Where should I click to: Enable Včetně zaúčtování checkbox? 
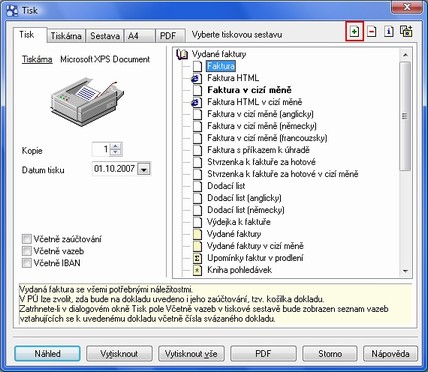point(27,239)
